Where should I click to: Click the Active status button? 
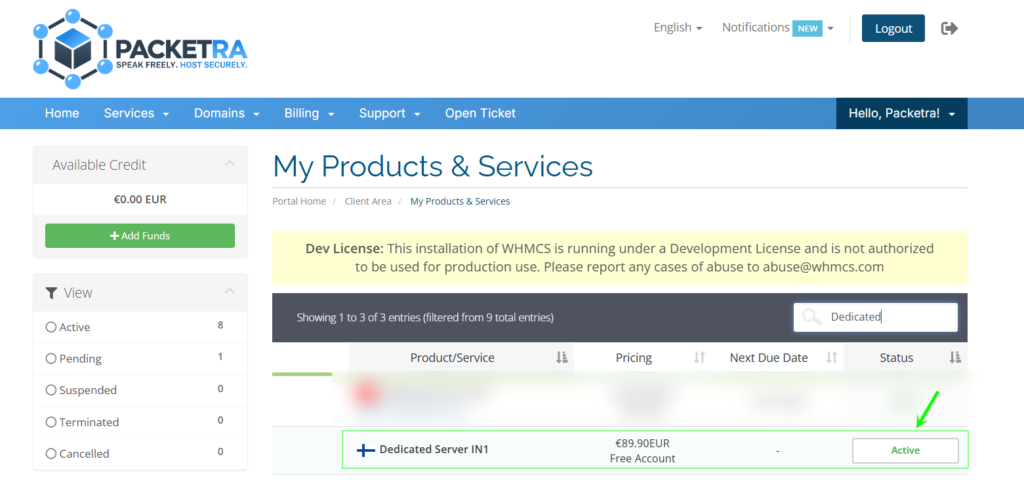pos(905,451)
